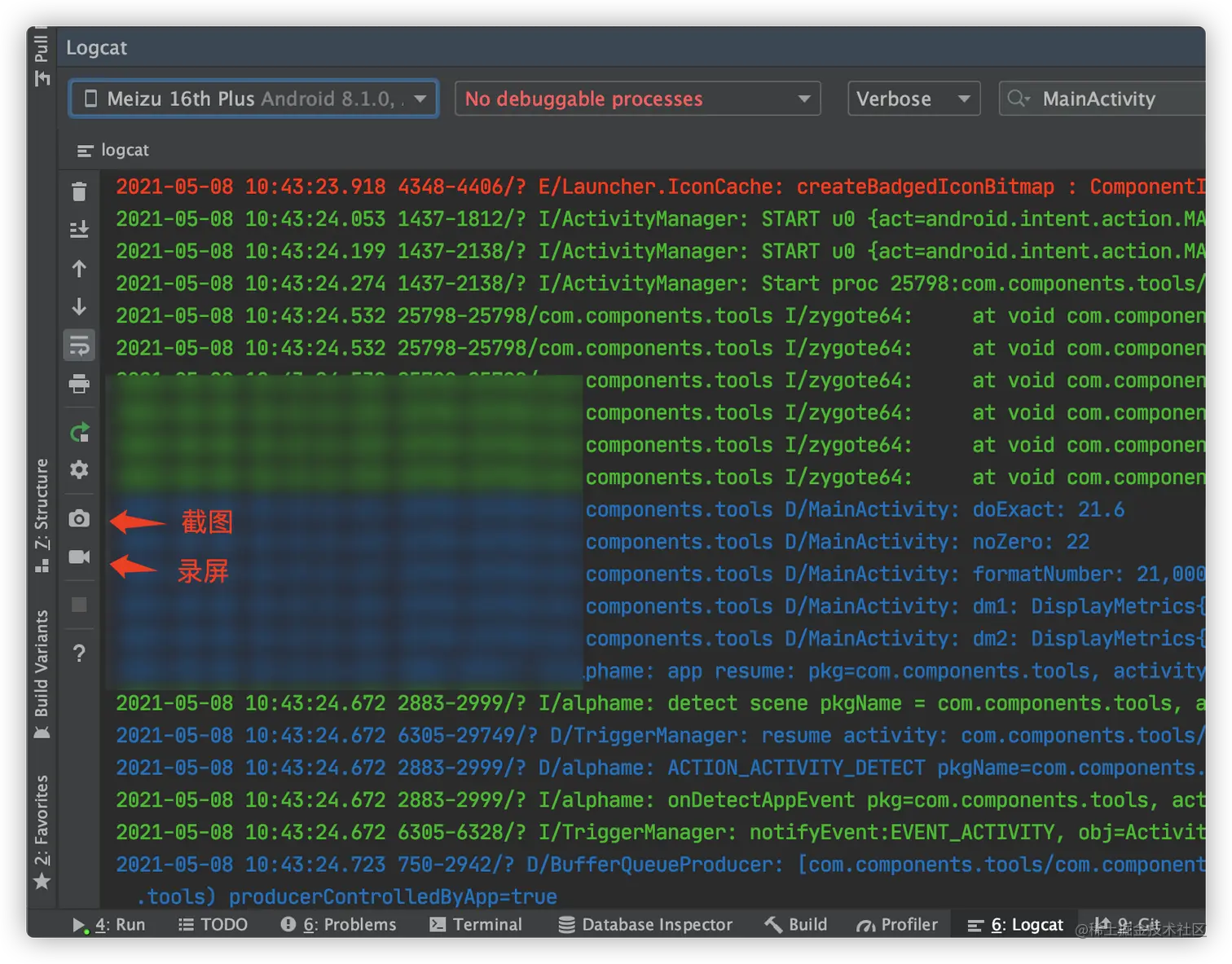Open Logcat settings gear
Viewport: 1232px width, 964px height.
[79, 470]
